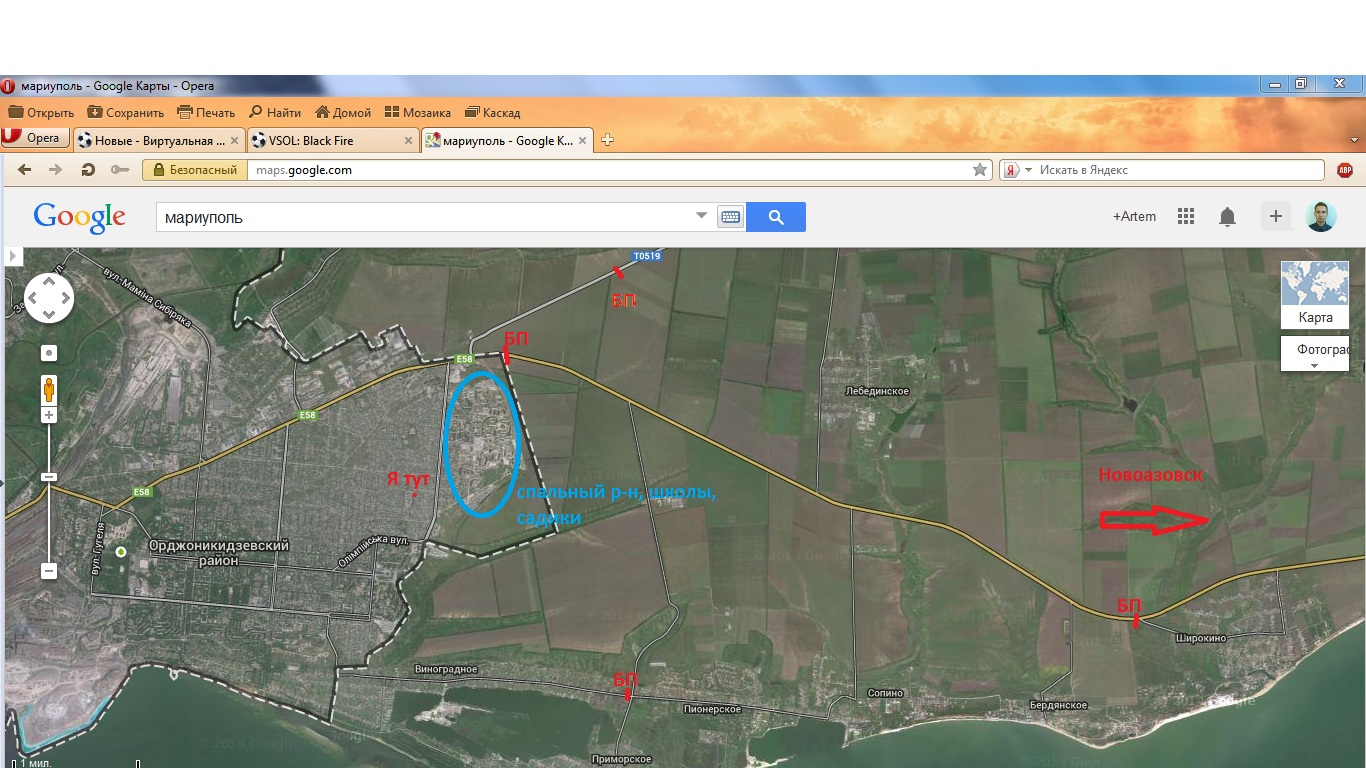Screen dimensions: 1366x768
Task: Open the closed tabs arrow near tab bar end
Action: [1354, 139]
